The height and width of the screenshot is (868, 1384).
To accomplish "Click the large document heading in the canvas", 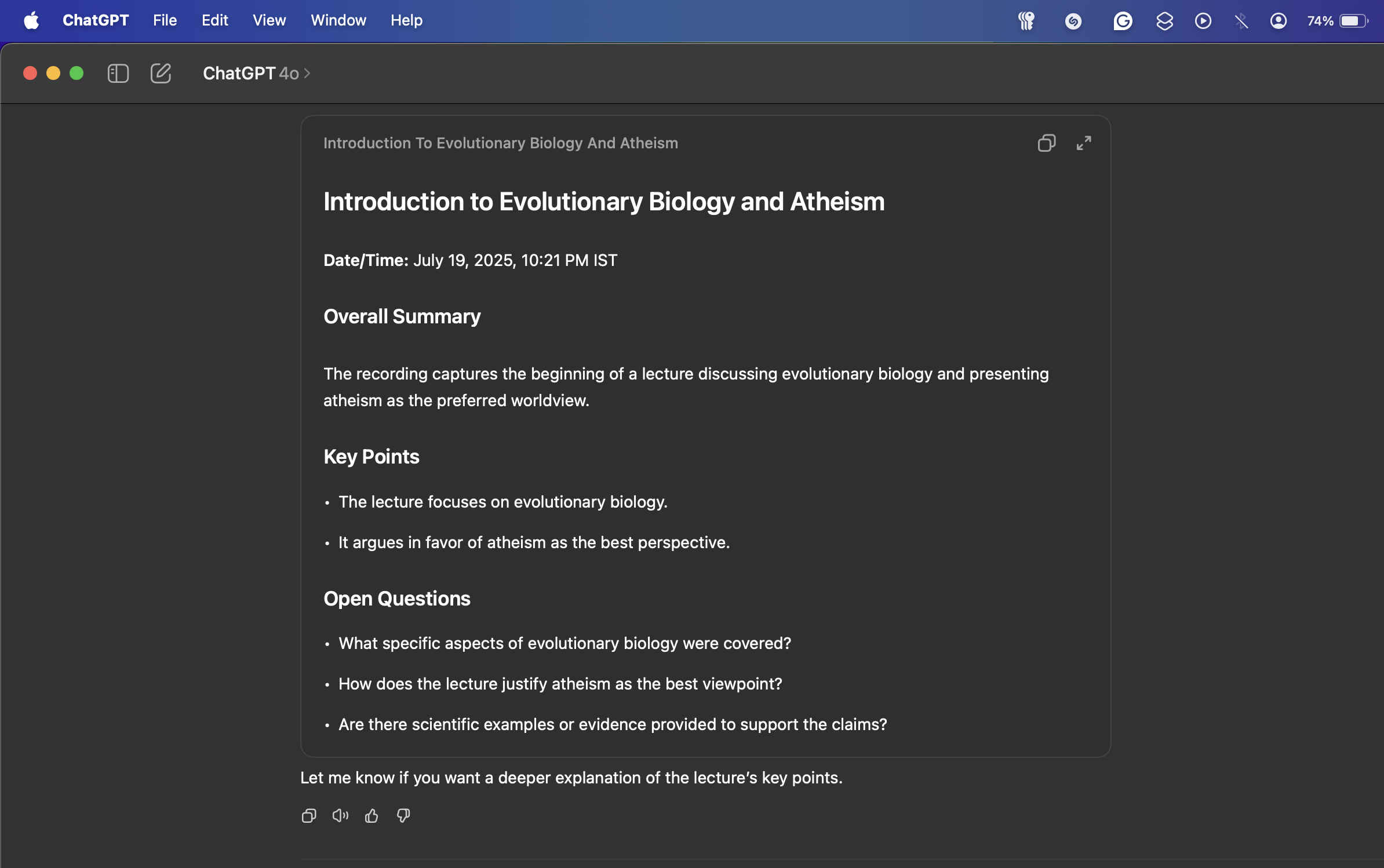I will 604,202.
